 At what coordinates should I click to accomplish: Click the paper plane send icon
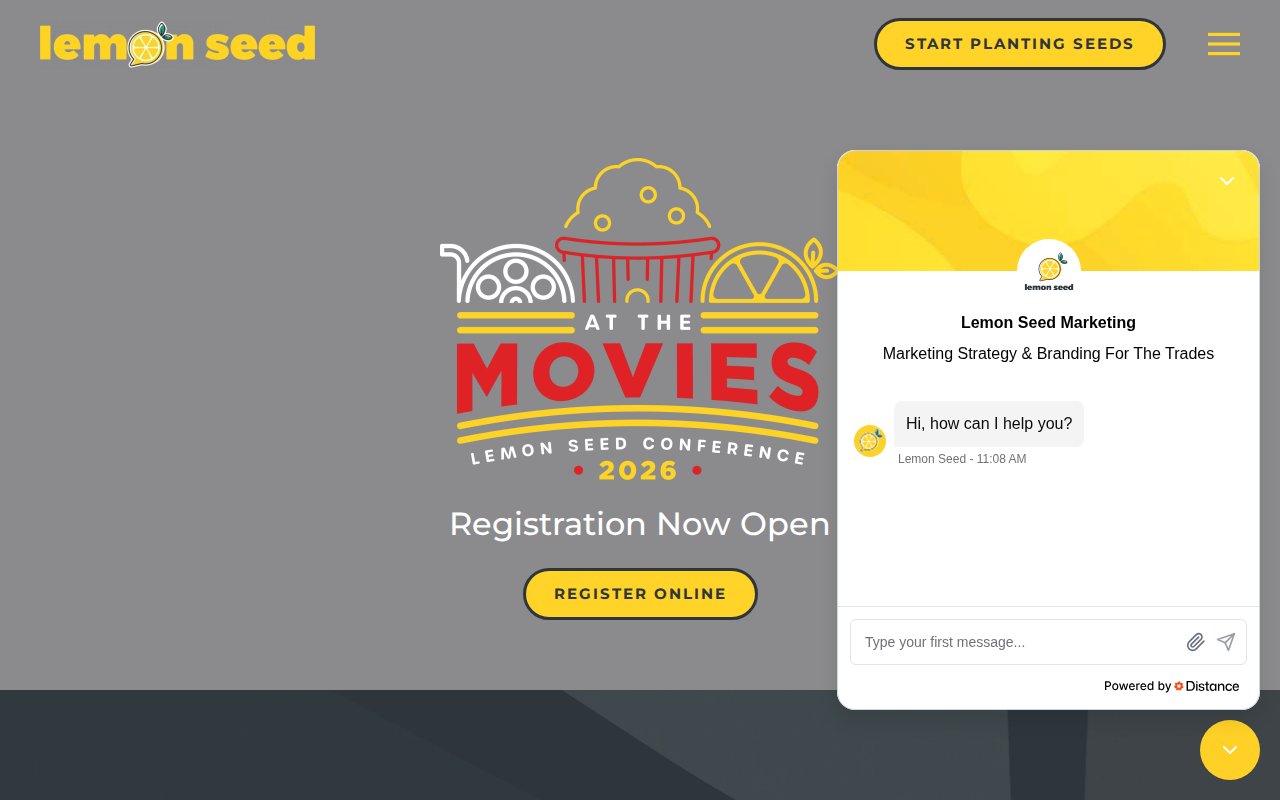click(x=1226, y=642)
